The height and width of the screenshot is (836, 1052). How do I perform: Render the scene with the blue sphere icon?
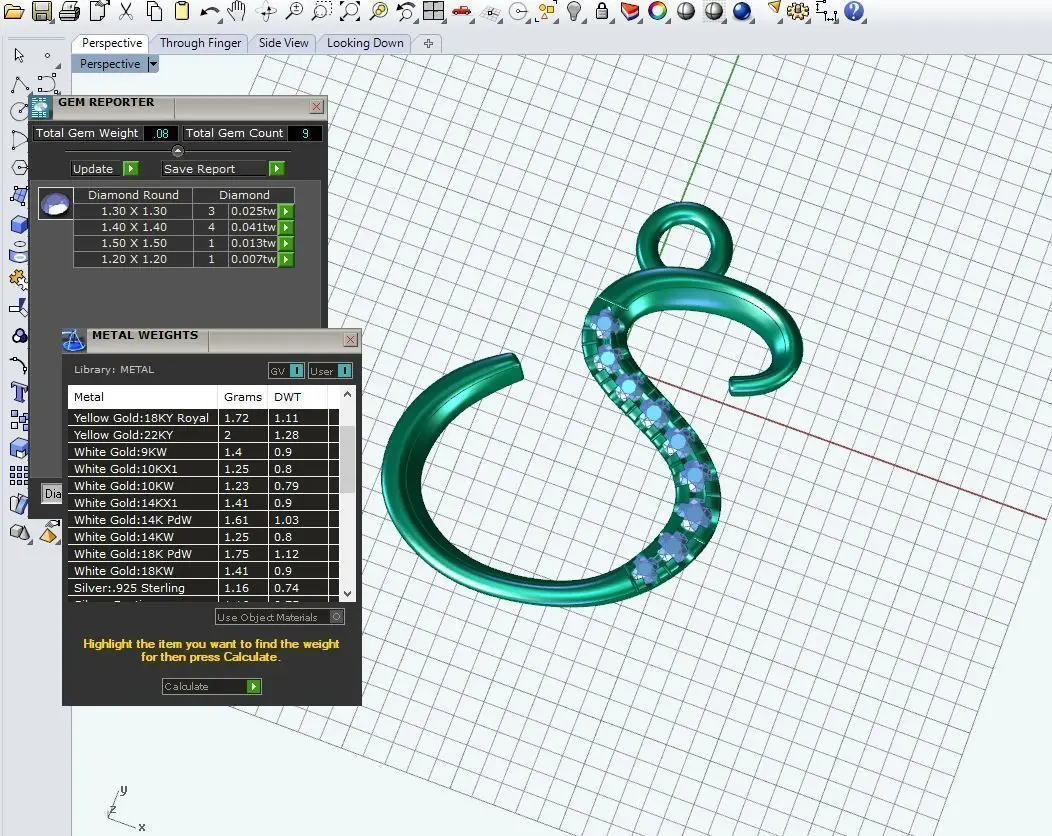(x=741, y=11)
